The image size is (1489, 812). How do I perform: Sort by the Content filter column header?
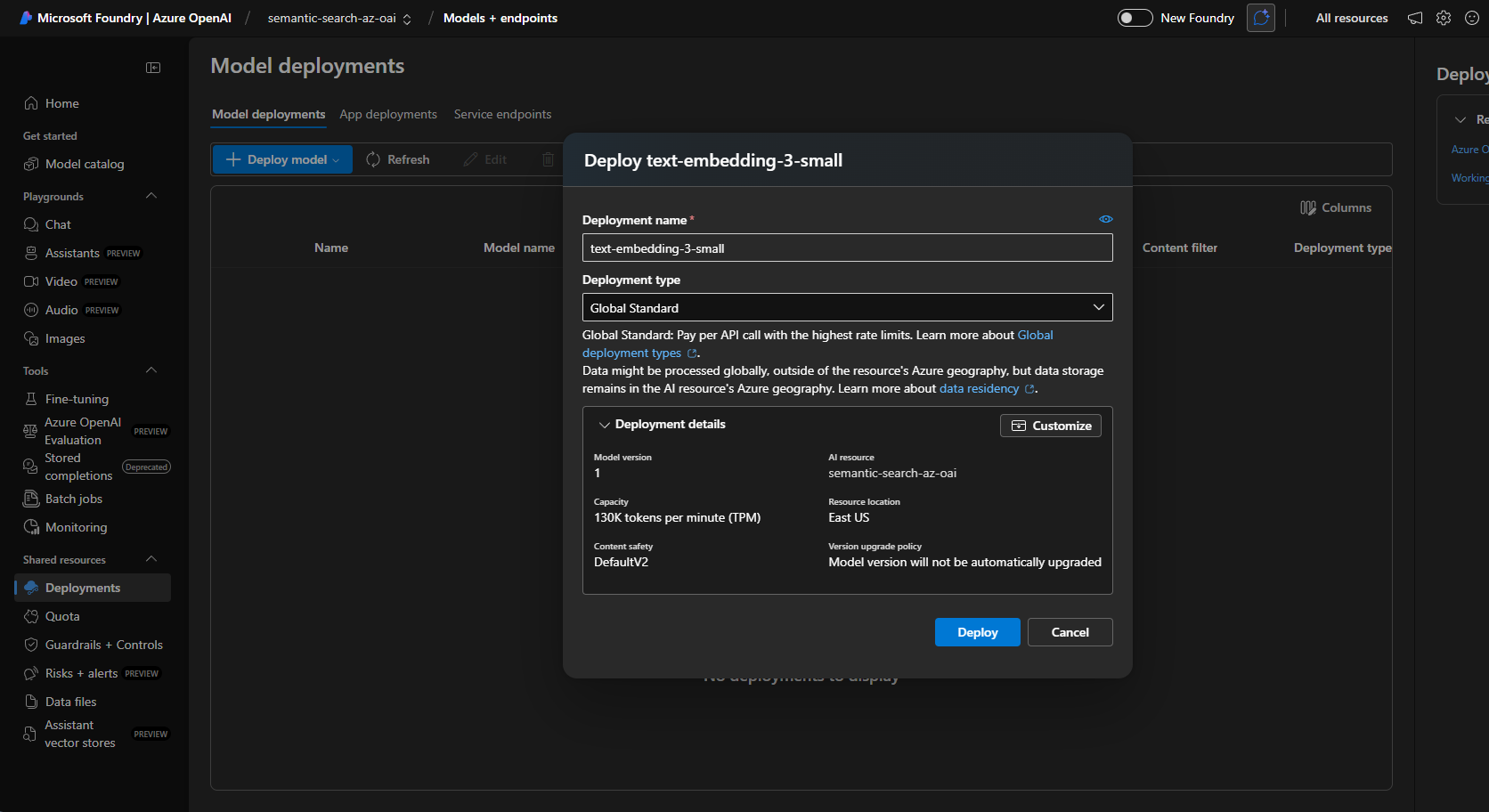click(x=1180, y=248)
